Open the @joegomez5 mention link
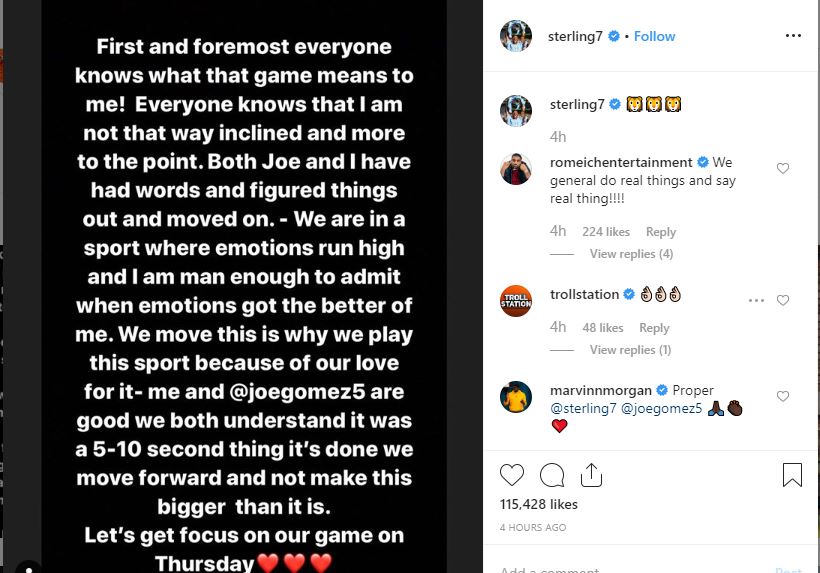 pos(659,409)
